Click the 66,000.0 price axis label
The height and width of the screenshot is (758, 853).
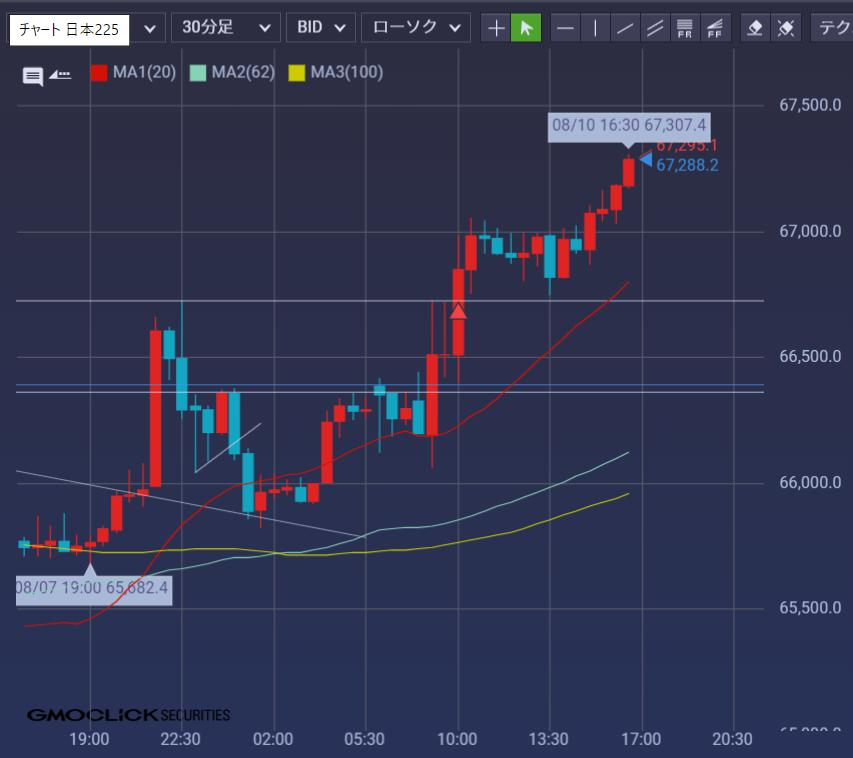point(810,482)
